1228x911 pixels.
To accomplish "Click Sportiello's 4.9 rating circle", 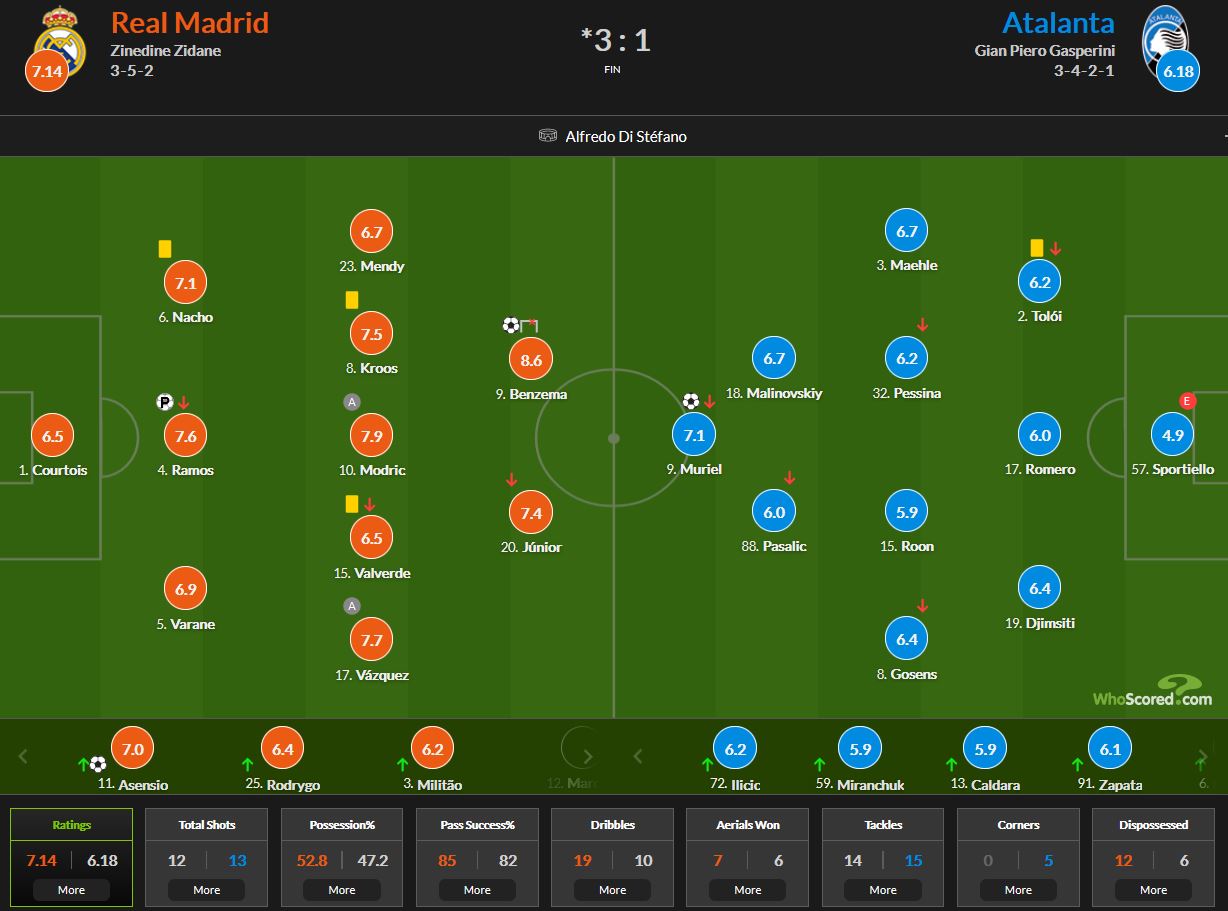I will click(1172, 435).
